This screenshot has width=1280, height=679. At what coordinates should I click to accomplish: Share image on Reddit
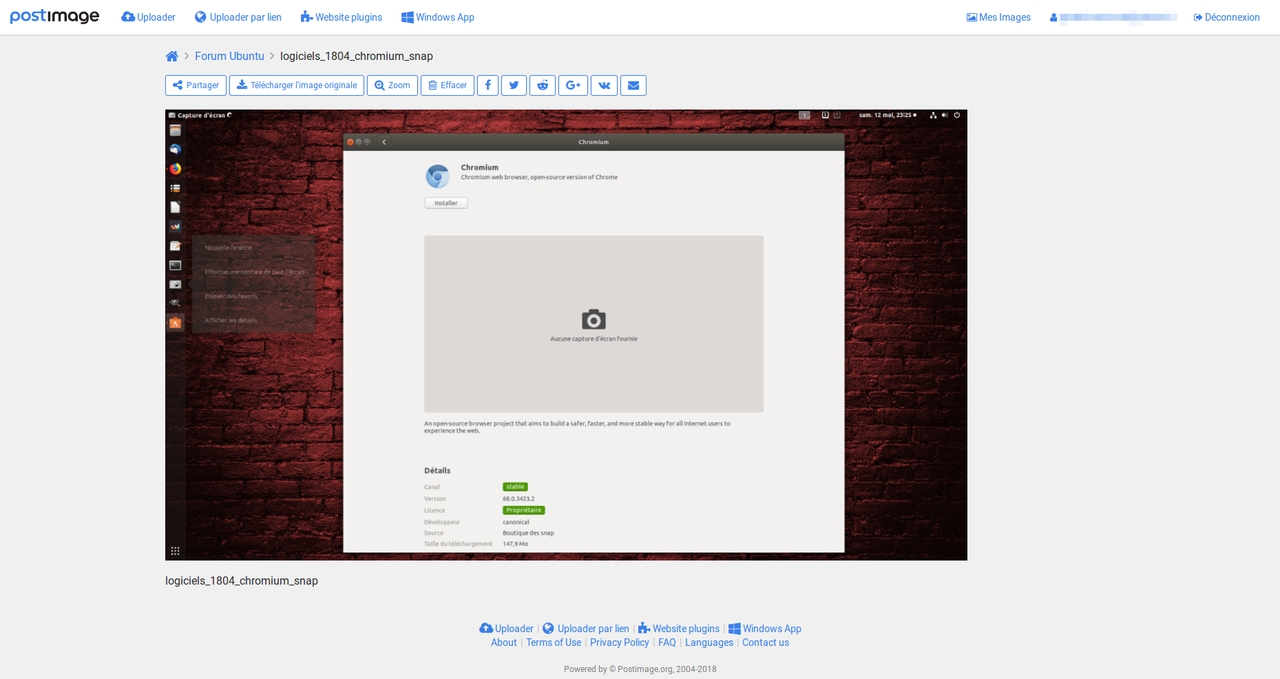543,85
